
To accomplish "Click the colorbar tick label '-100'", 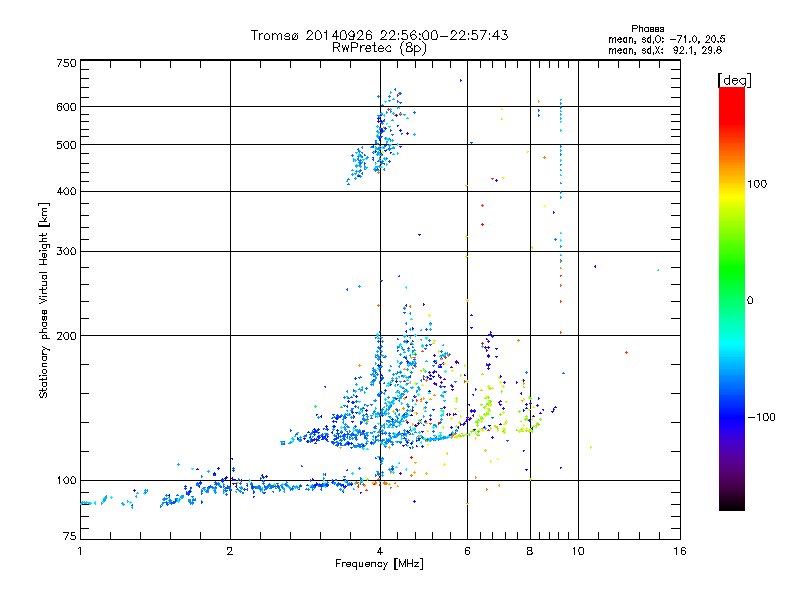I will pos(761,417).
